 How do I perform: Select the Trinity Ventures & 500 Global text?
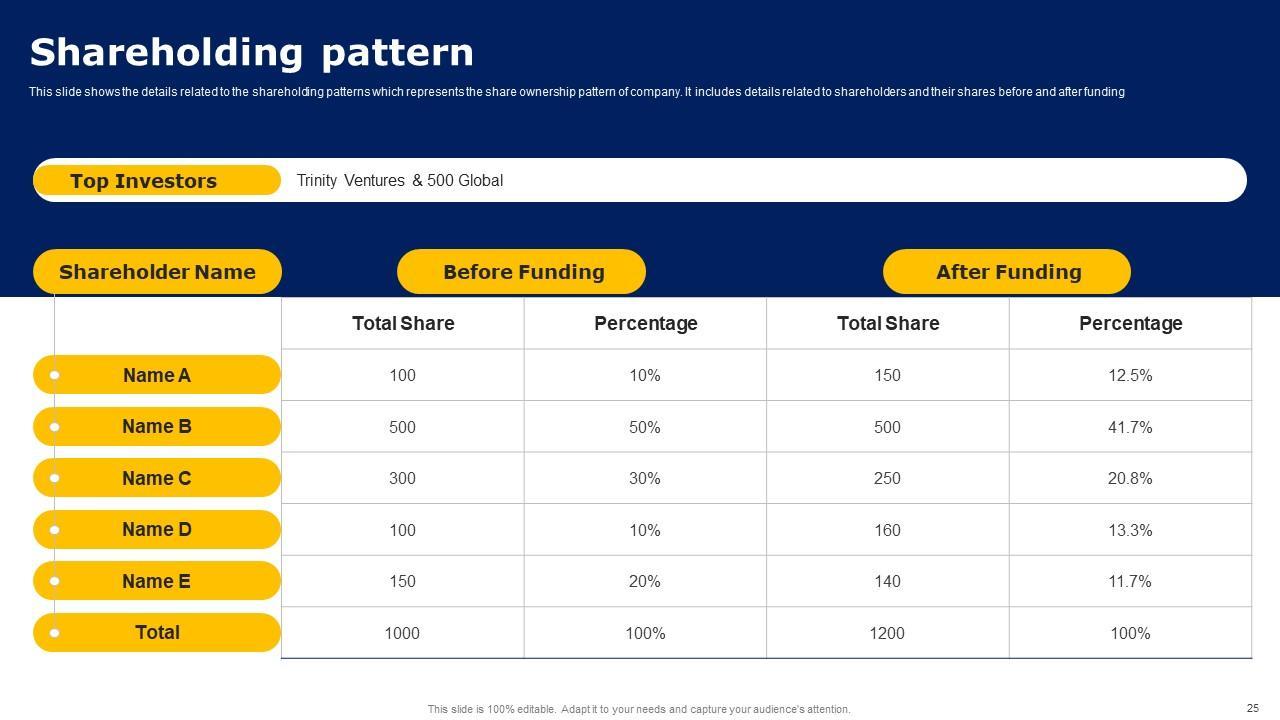tap(400, 181)
